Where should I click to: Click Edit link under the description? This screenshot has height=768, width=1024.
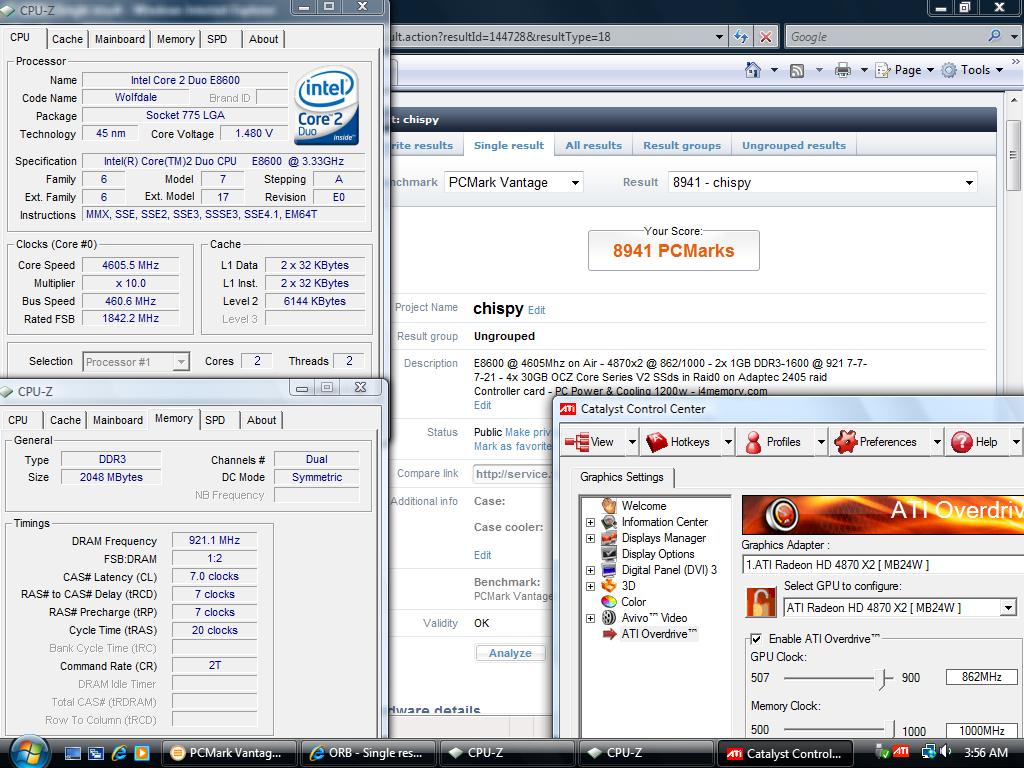click(x=483, y=406)
